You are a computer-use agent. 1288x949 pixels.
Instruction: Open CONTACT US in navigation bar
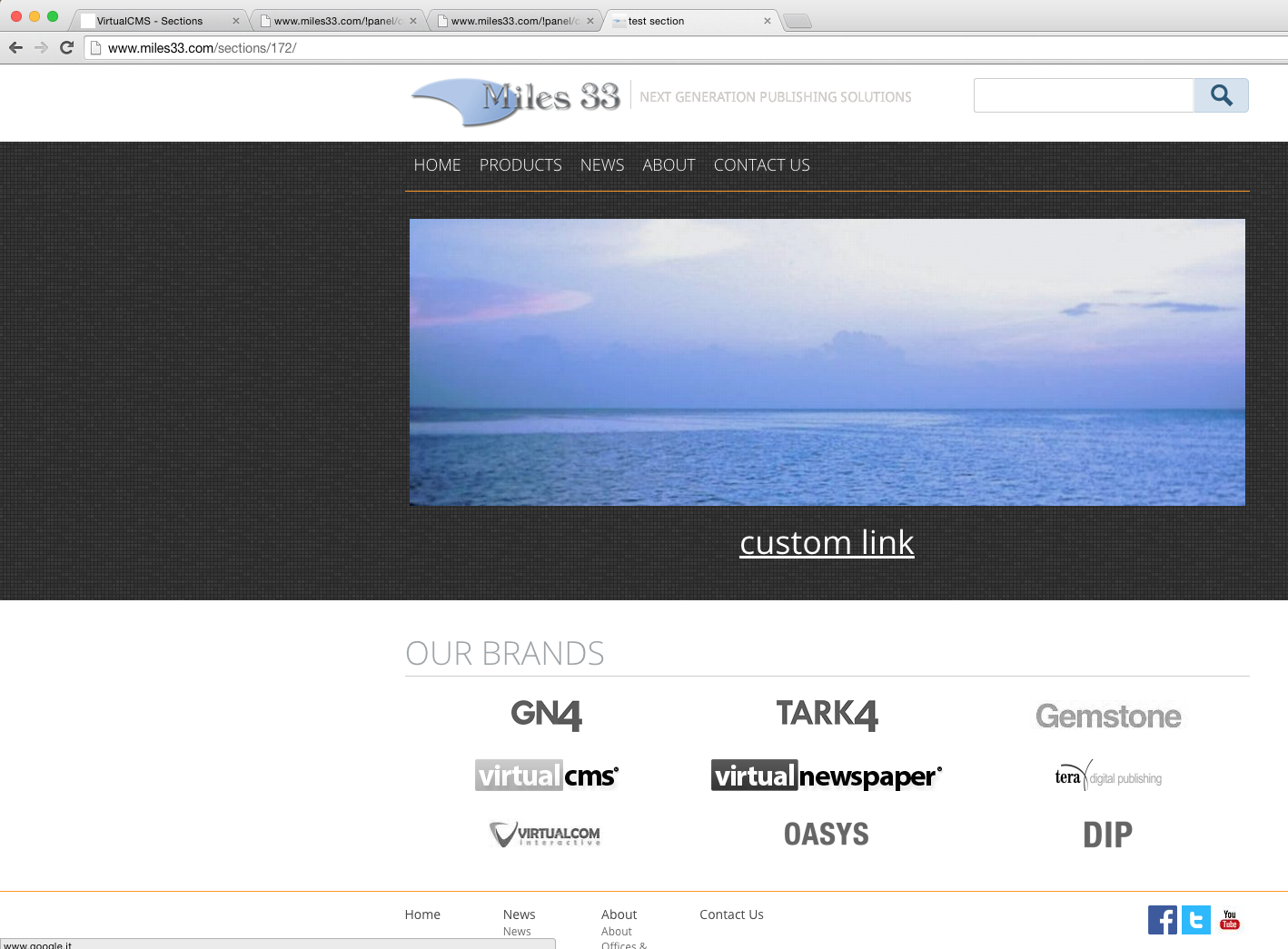(x=761, y=165)
